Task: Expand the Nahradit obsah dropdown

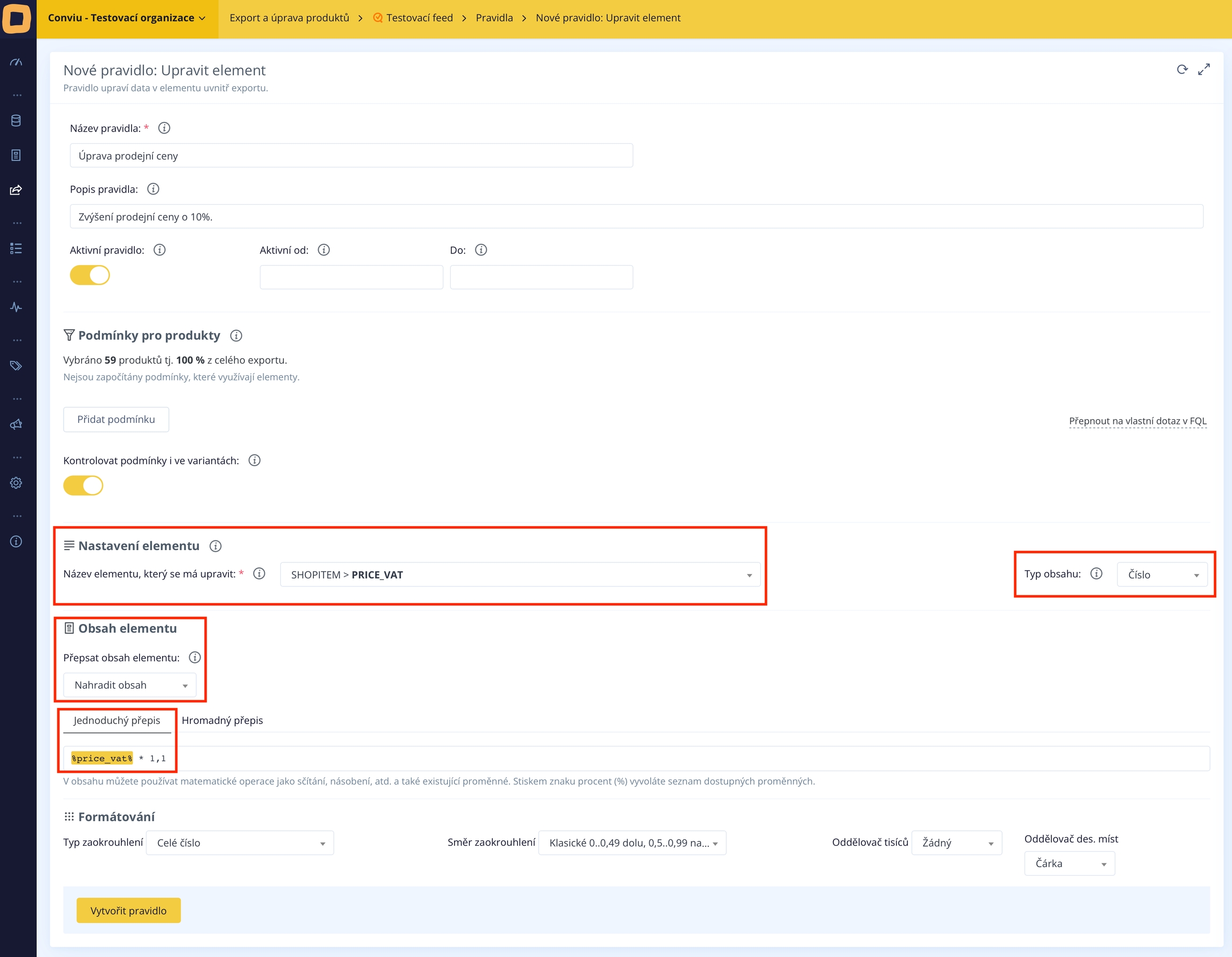Action: click(130, 685)
